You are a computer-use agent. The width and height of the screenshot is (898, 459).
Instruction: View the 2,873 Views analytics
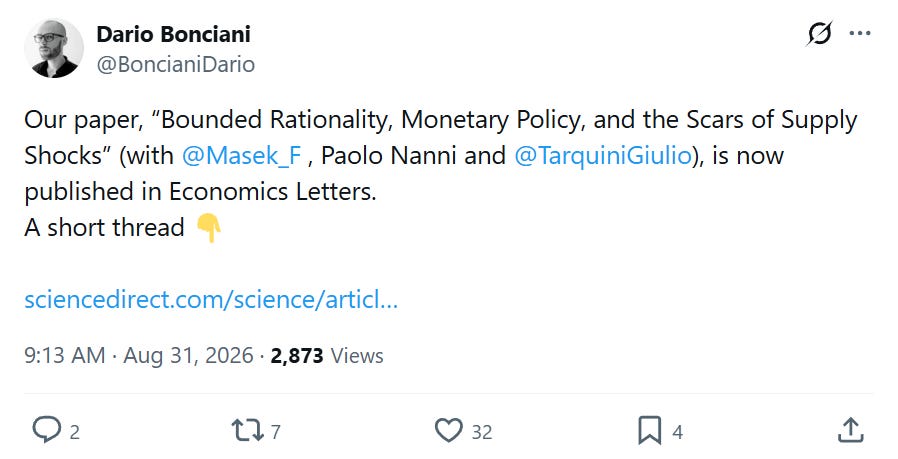click(326, 355)
